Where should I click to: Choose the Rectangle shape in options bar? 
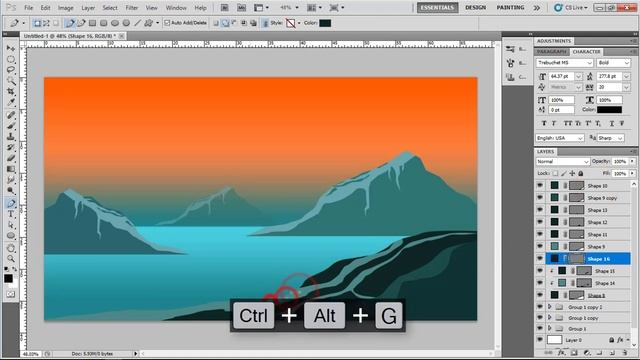pos(93,23)
